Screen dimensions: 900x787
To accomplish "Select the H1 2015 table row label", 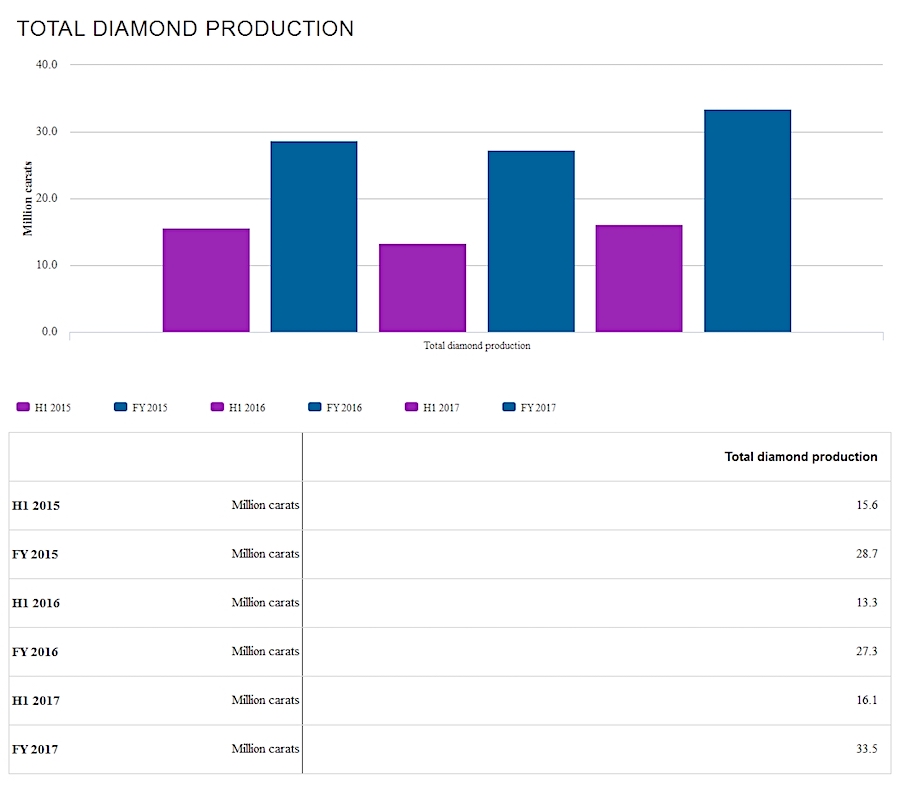I will pos(36,506).
